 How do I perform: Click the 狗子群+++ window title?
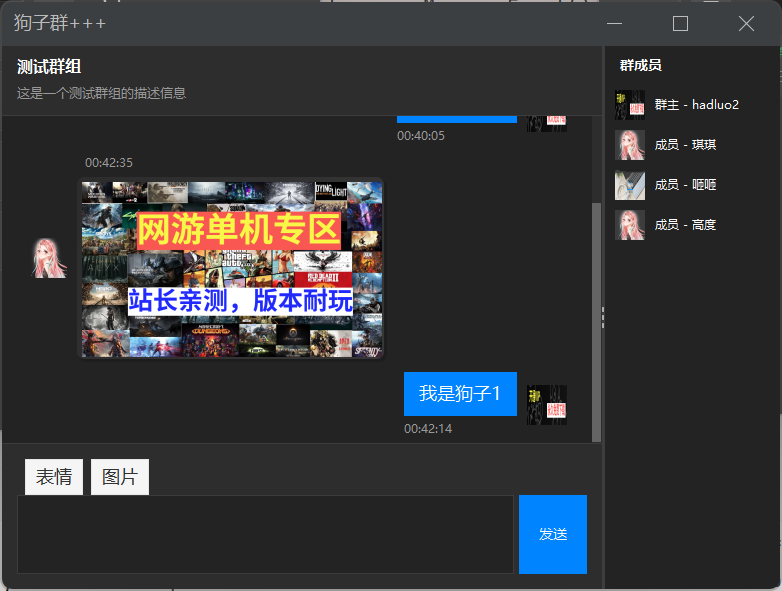point(60,23)
